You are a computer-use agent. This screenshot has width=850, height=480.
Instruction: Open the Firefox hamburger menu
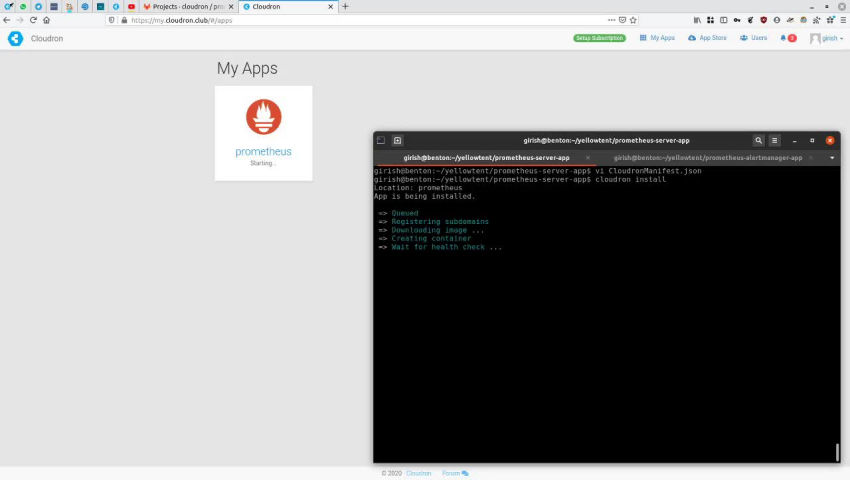point(841,20)
